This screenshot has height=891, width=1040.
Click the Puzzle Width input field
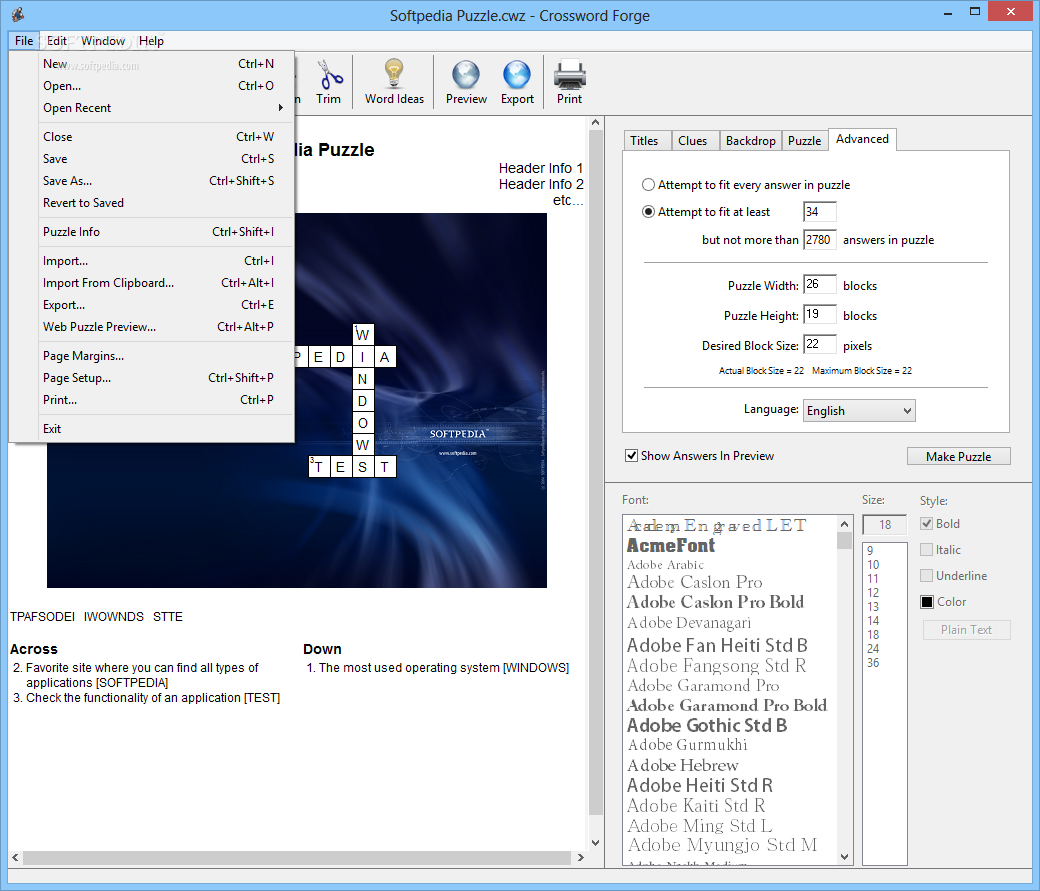point(819,285)
